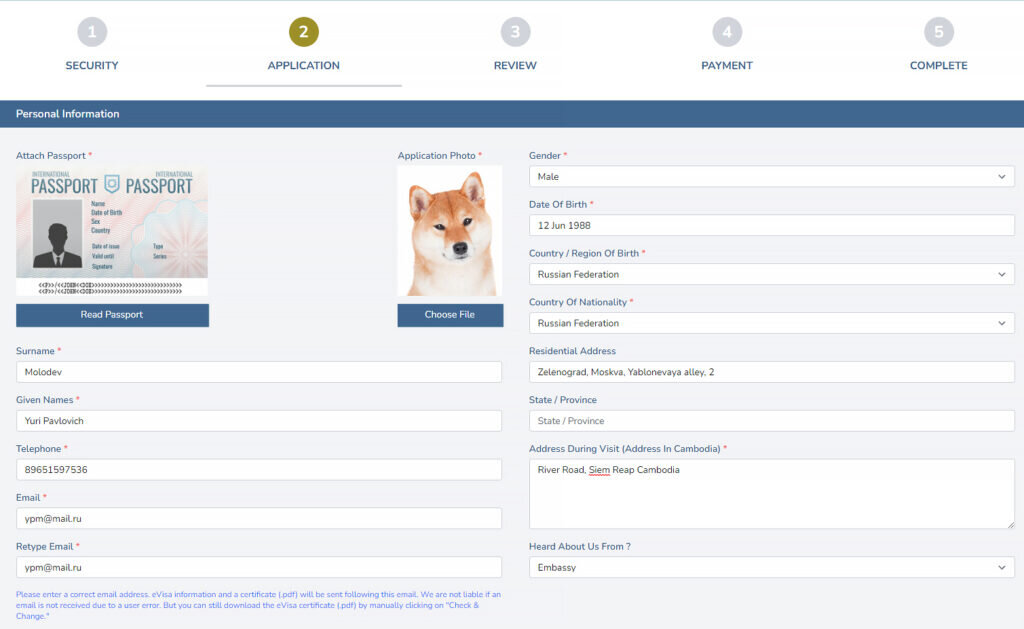Screen dimensions: 1024x629
Task: Click the Date Of Birth field
Action: [x=771, y=225]
